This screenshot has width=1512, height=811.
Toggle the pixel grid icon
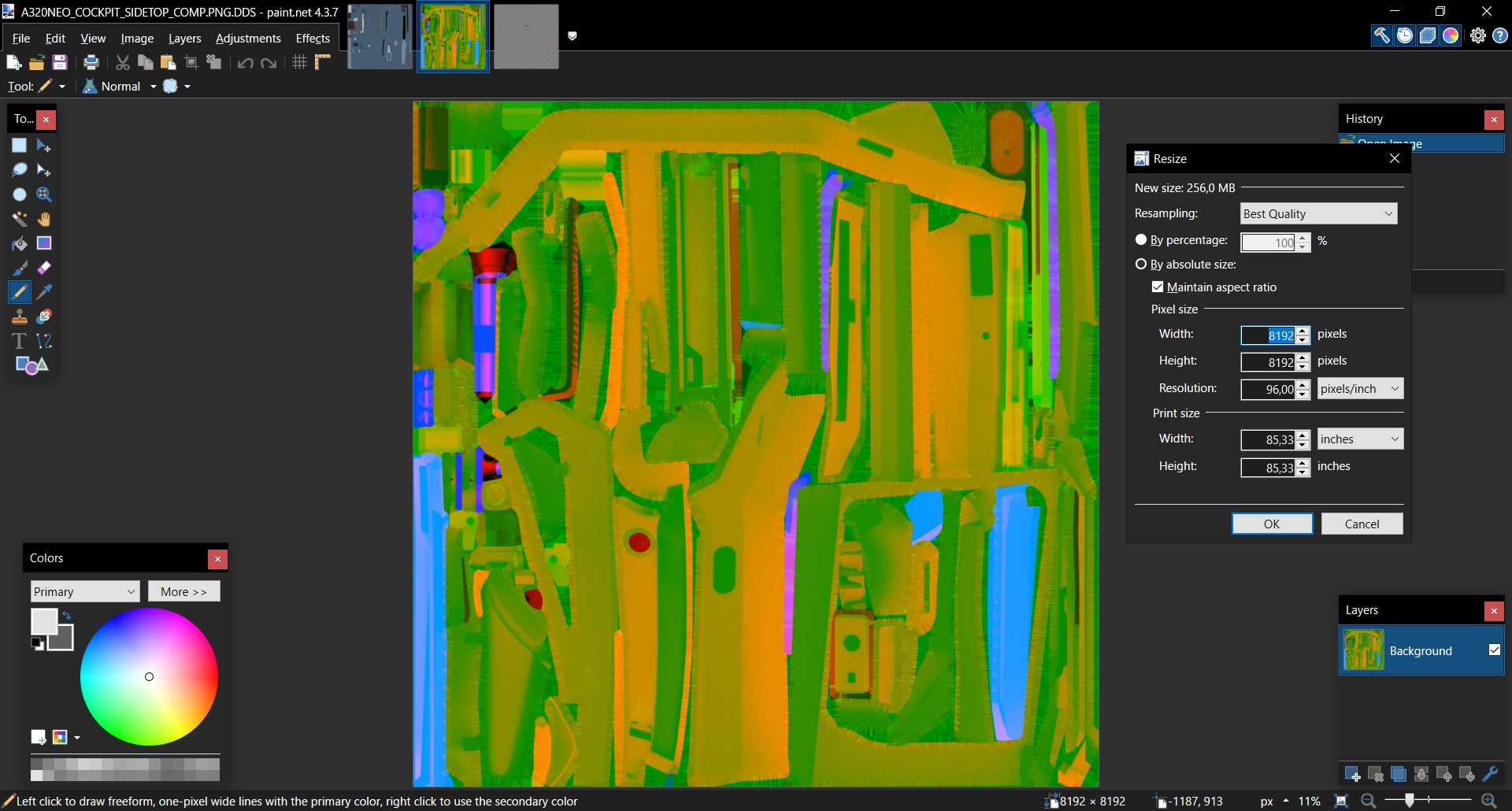(x=299, y=62)
